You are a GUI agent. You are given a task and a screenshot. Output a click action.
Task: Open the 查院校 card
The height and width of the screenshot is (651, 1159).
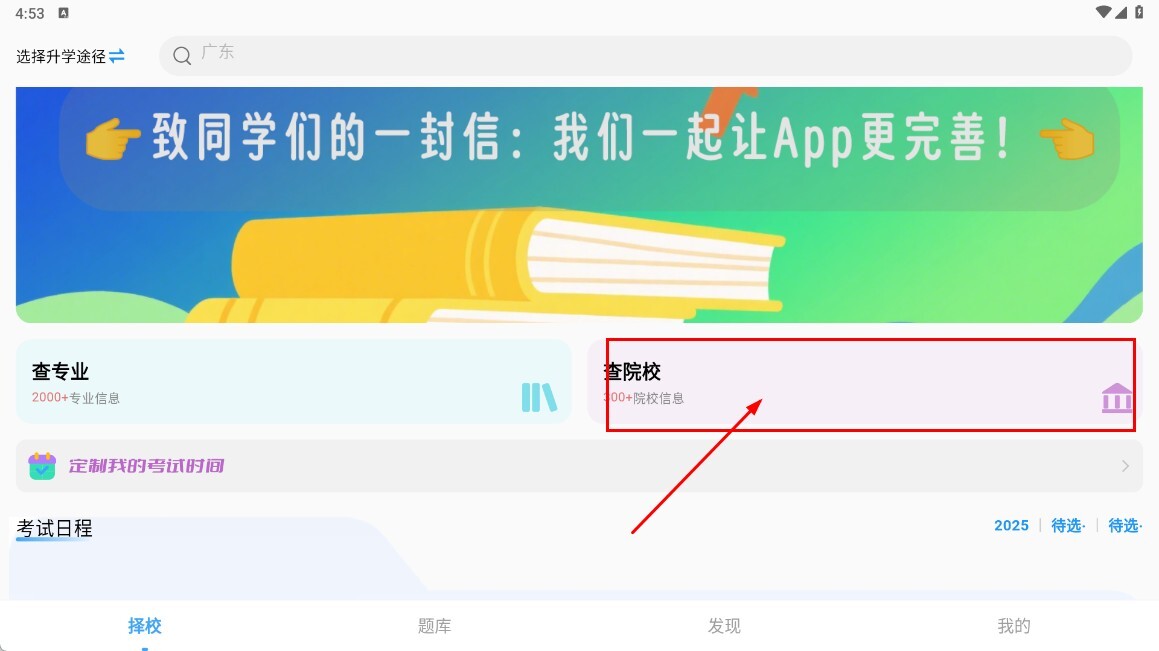[x=865, y=382]
